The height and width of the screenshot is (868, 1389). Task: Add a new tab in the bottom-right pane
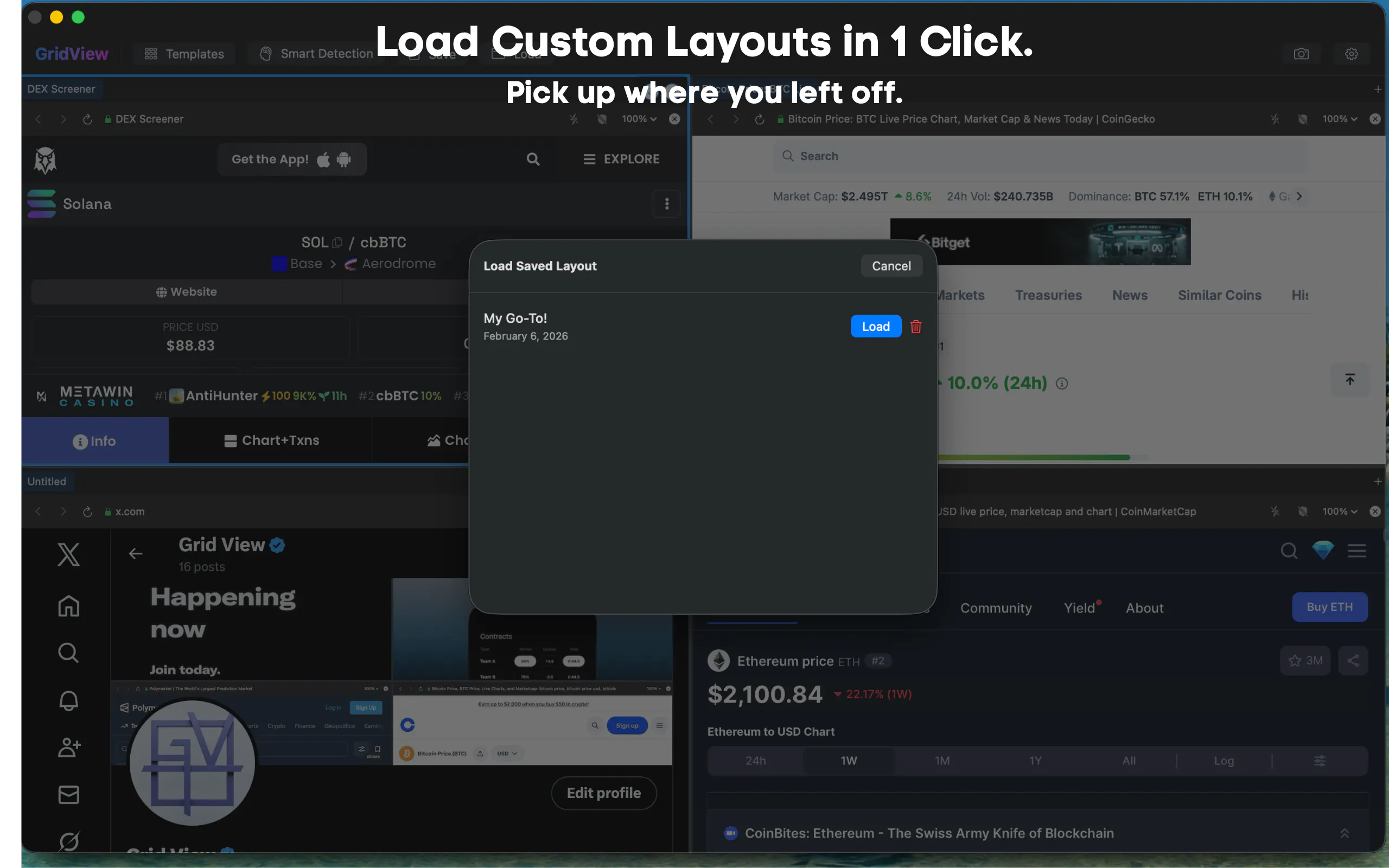(x=1378, y=481)
